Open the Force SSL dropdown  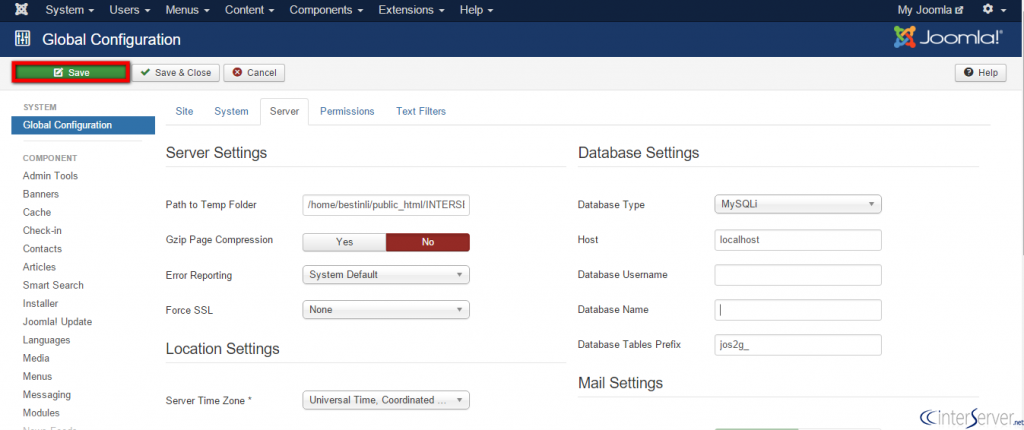click(x=386, y=310)
